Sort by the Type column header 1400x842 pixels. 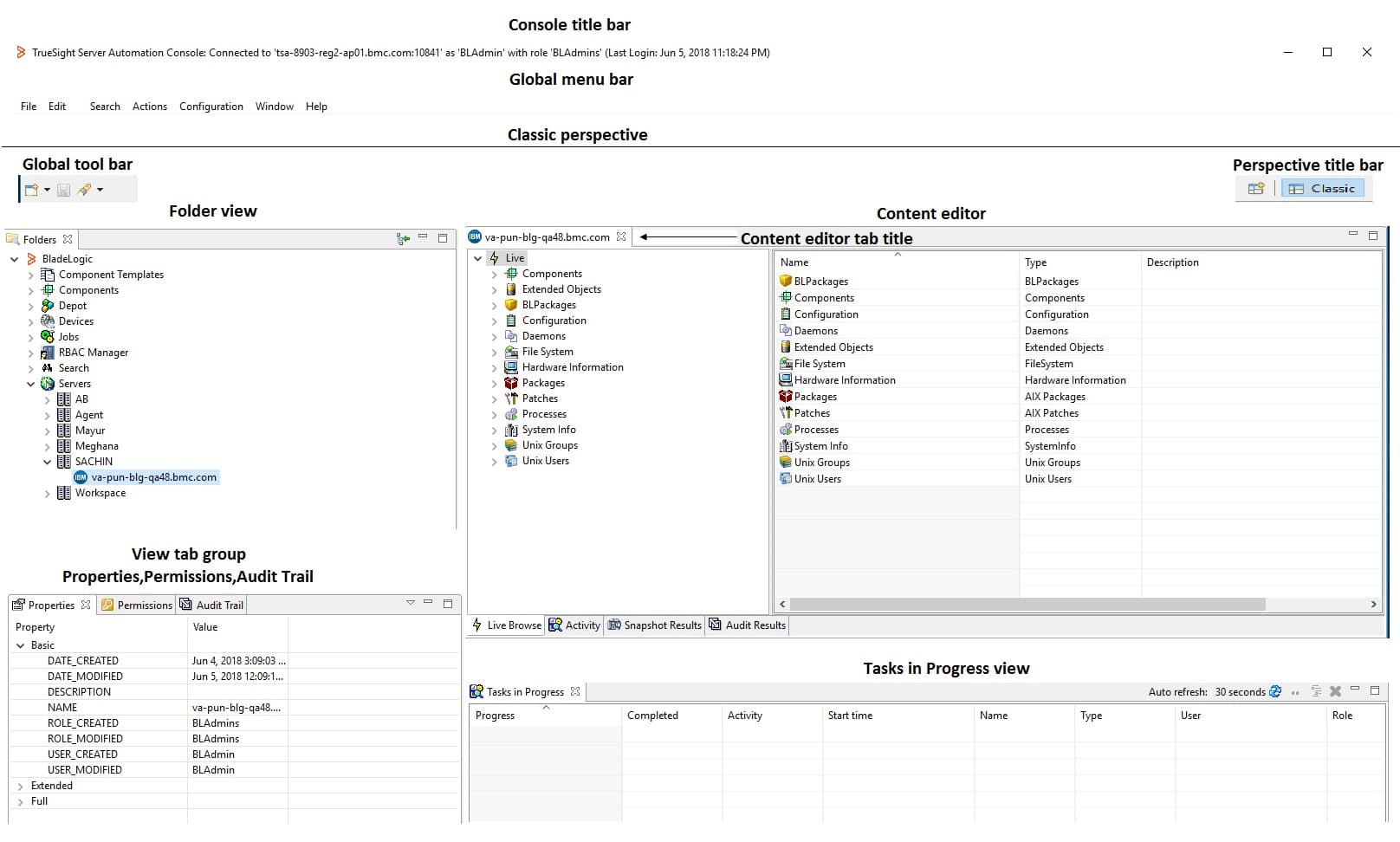1080,262
